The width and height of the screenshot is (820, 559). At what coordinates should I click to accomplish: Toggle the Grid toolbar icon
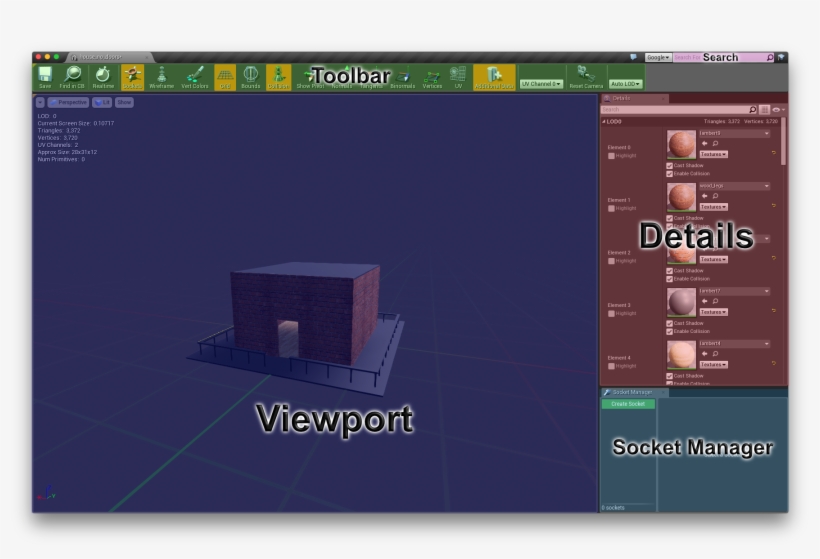(x=225, y=77)
